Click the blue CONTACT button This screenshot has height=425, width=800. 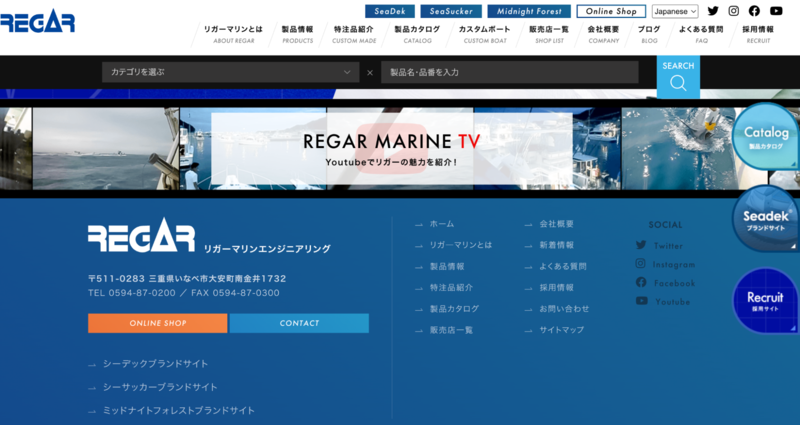(x=299, y=323)
